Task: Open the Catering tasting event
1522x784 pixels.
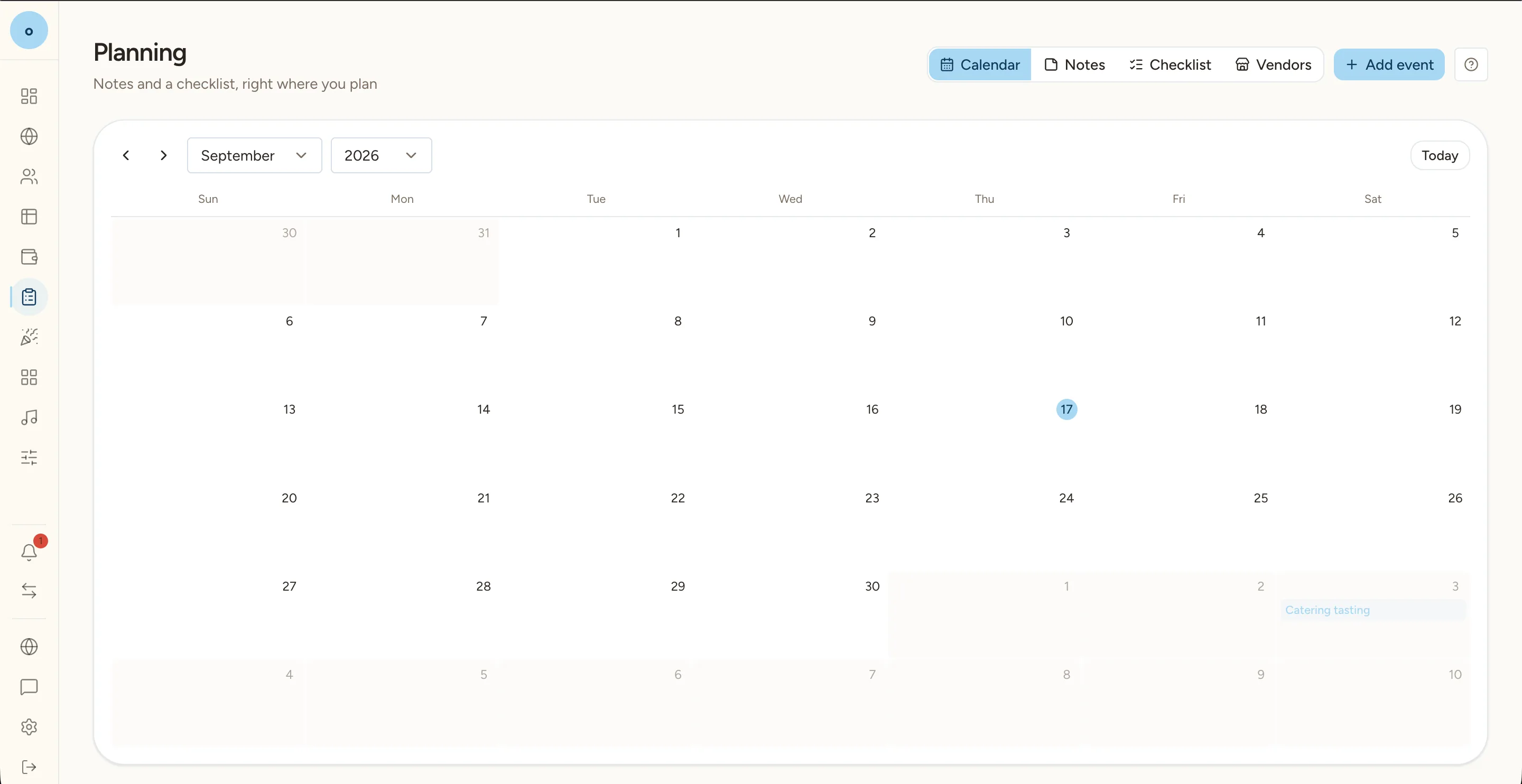Action: tap(1373, 610)
